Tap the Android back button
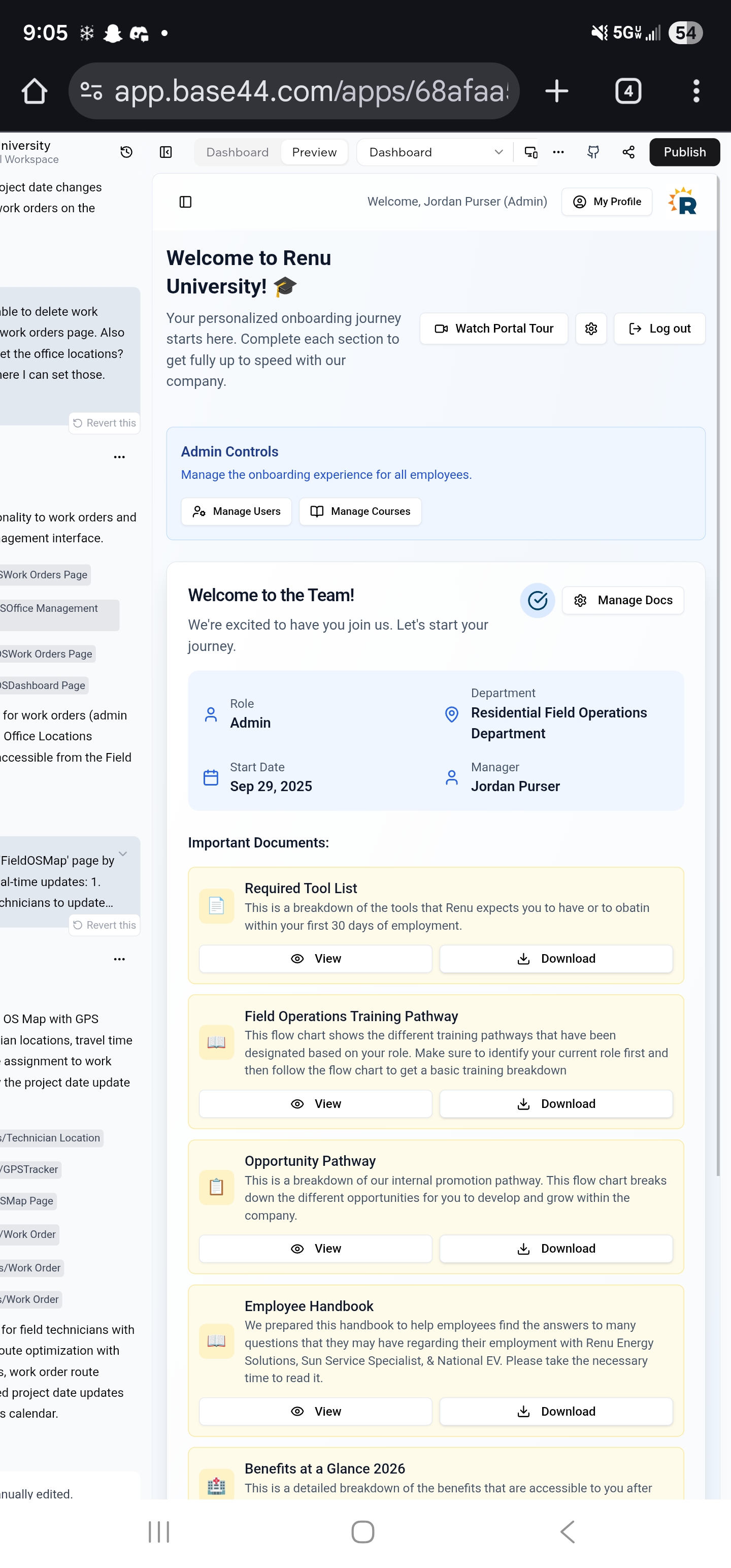This screenshot has height=1568, width=731. pyautogui.click(x=567, y=1532)
